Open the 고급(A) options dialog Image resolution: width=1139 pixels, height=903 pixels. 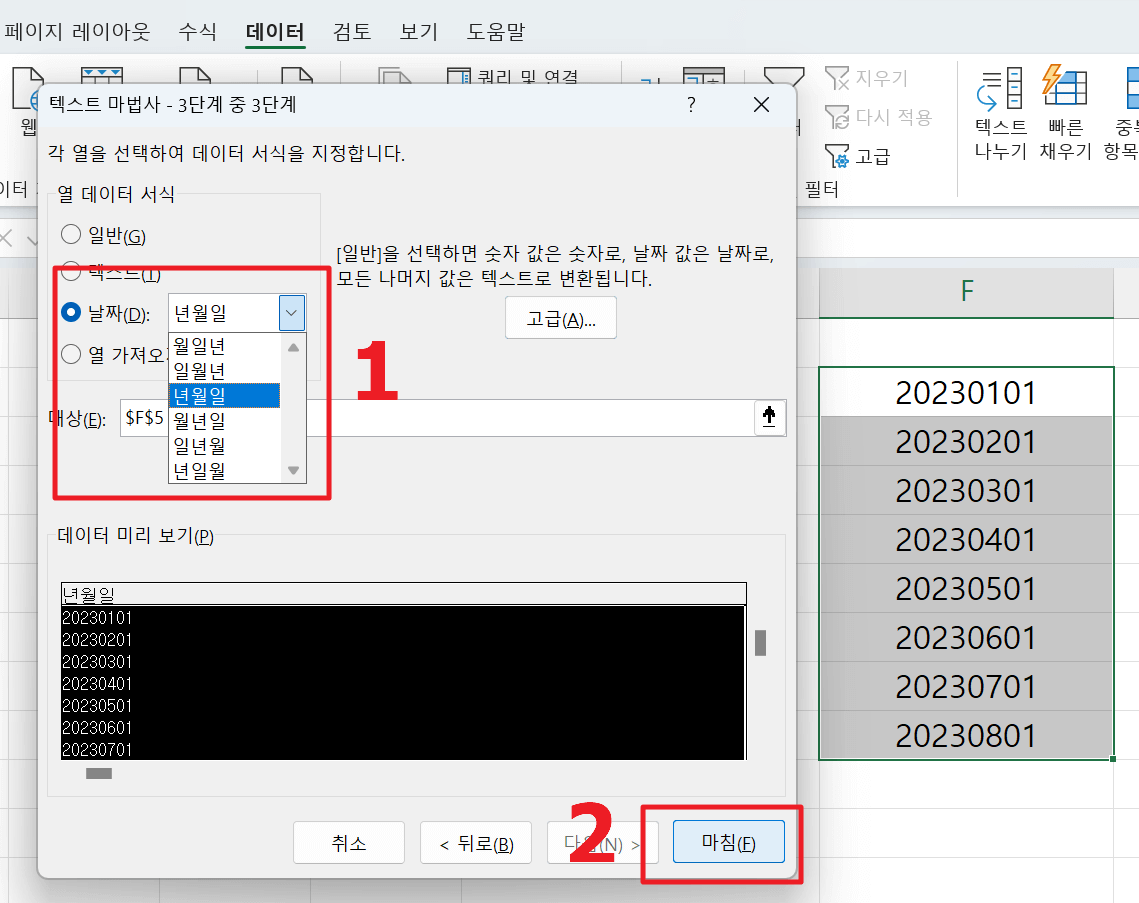pyautogui.click(x=560, y=317)
